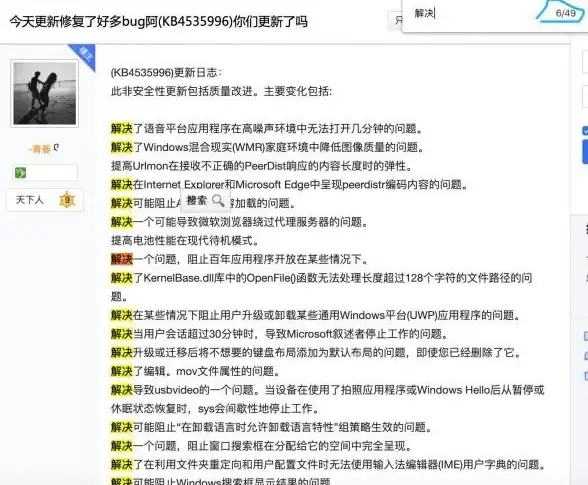Click the line about 卸载语言特性 组策略
The width and height of the screenshot is (588, 485).
click(x=272, y=427)
